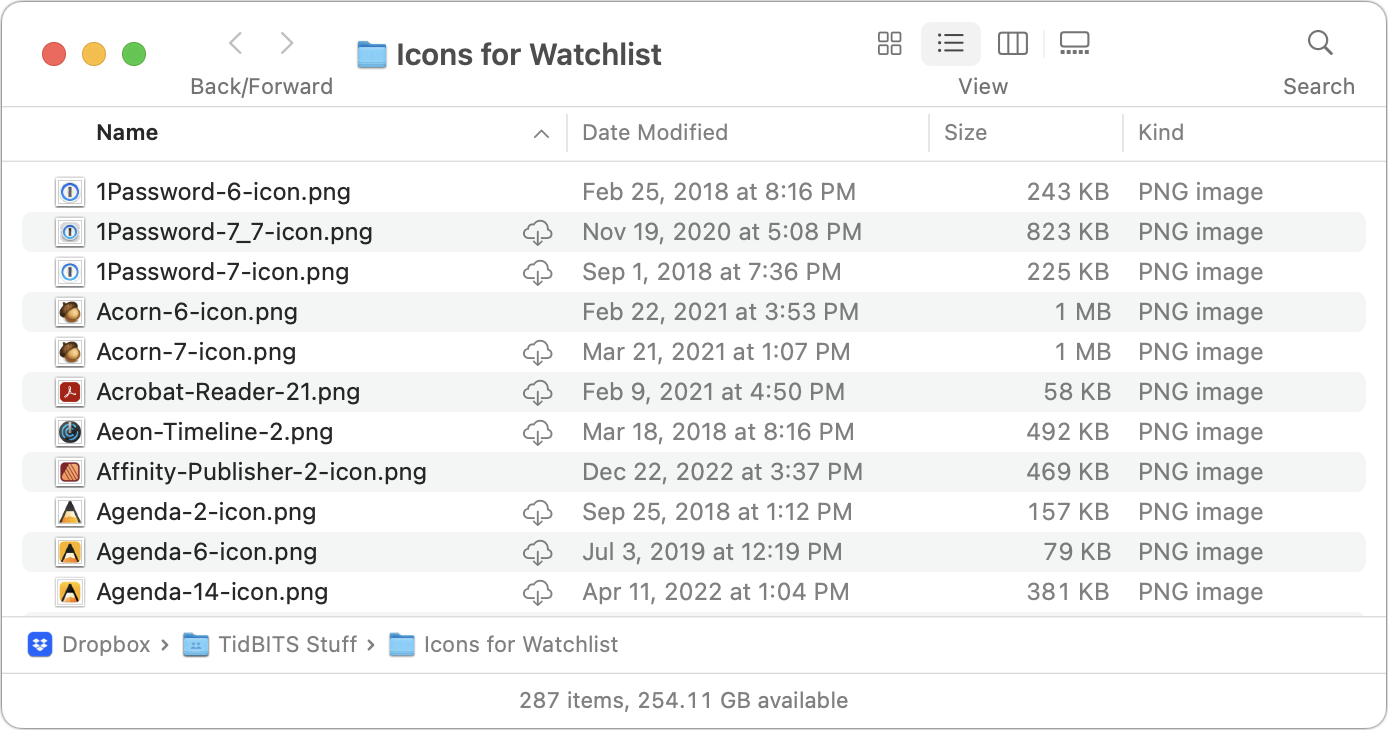
Task: Select Affinity-Publisher-2-icon.png file
Action: [x=261, y=472]
